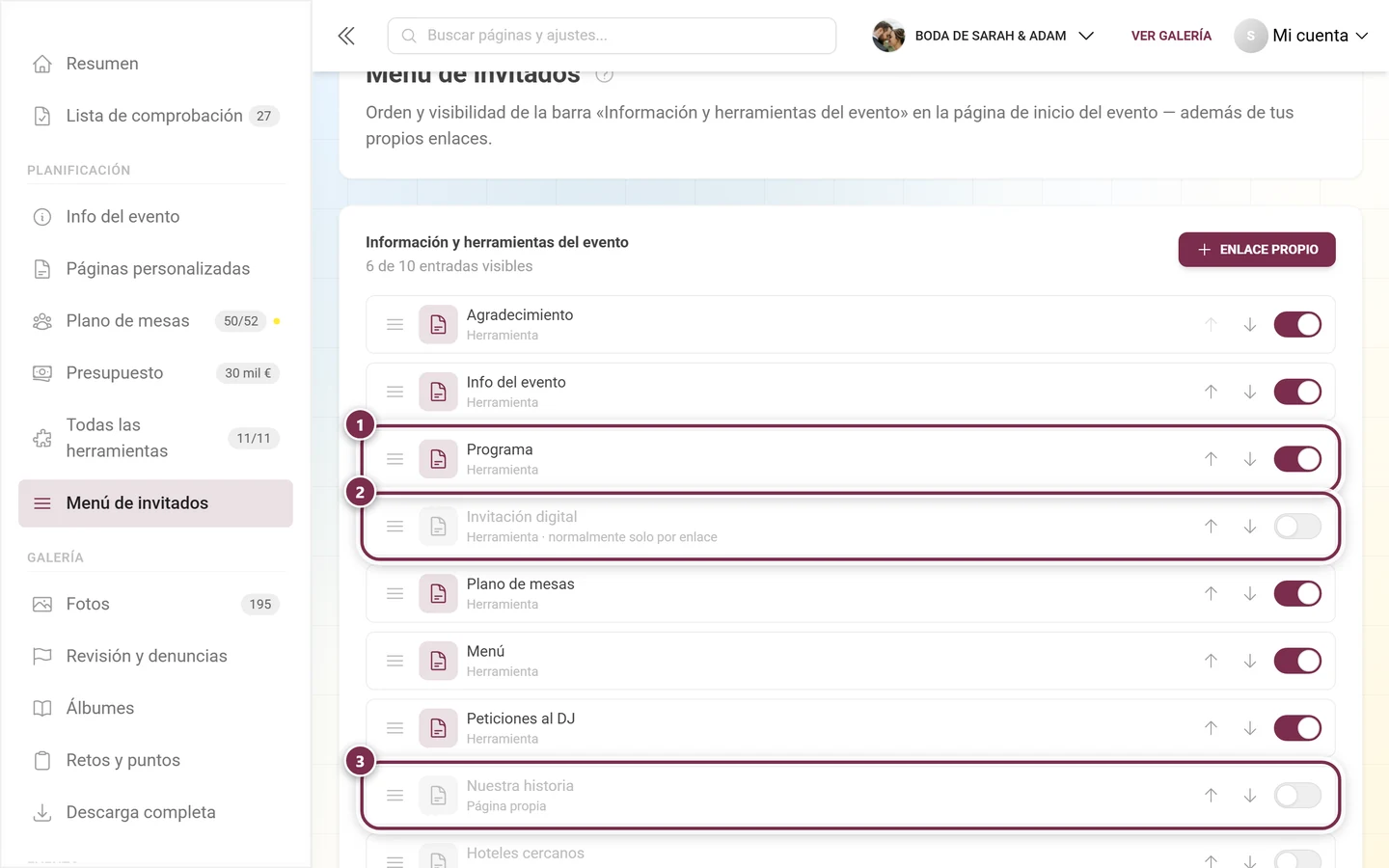Open Resumen in the sidebar
1389x868 pixels.
(155, 64)
